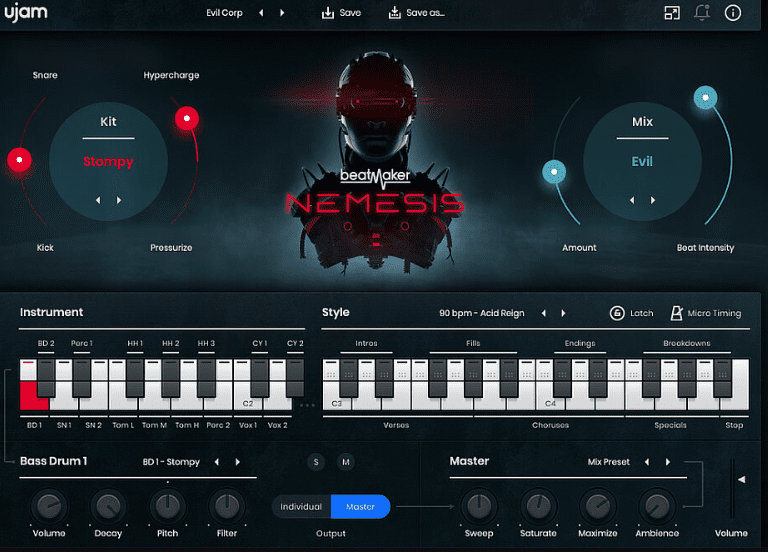
Task: Click the Beat Intensity blue slider handle
Action: click(705, 97)
